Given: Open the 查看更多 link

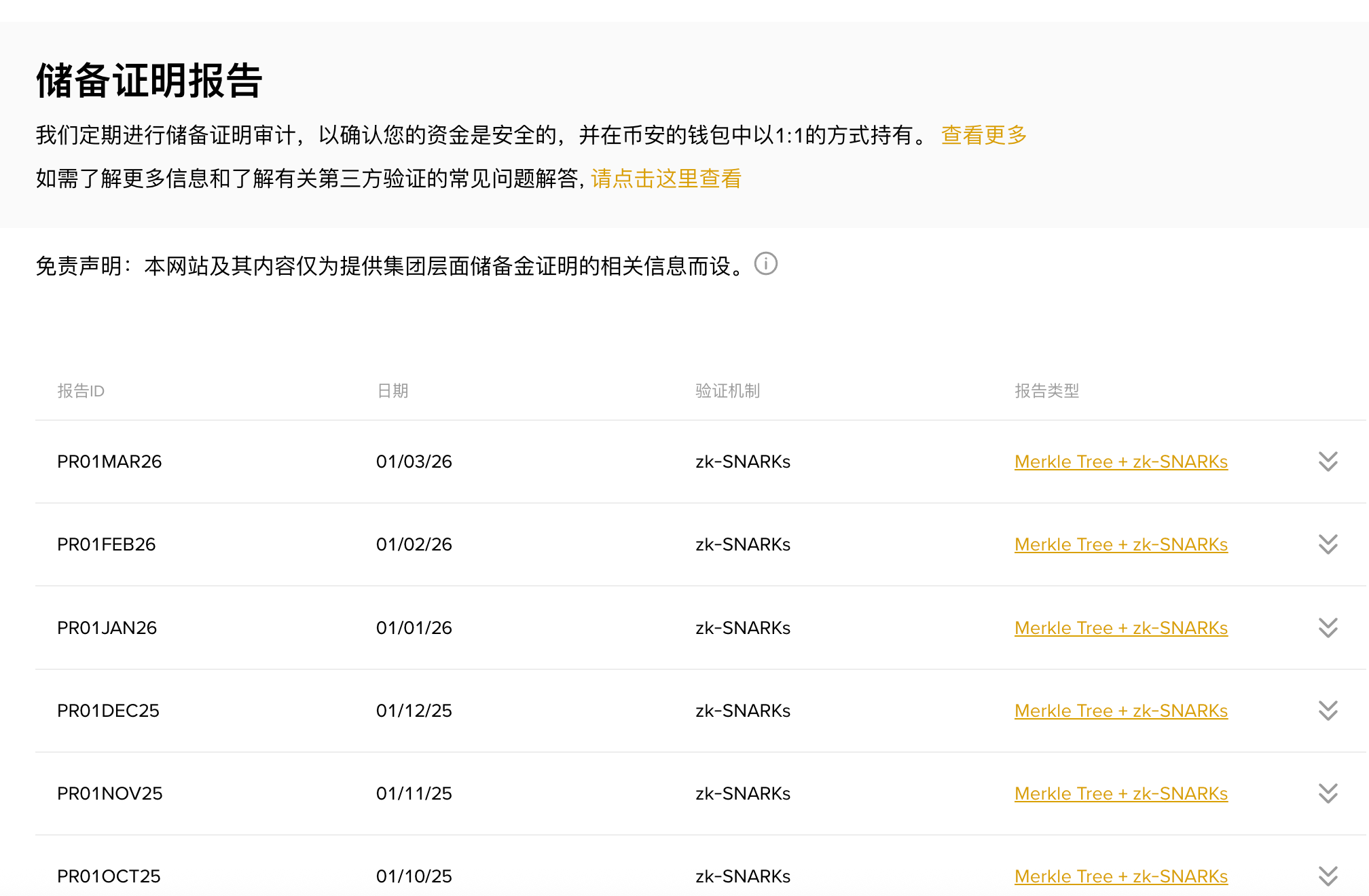Looking at the screenshot, I should click(x=983, y=135).
